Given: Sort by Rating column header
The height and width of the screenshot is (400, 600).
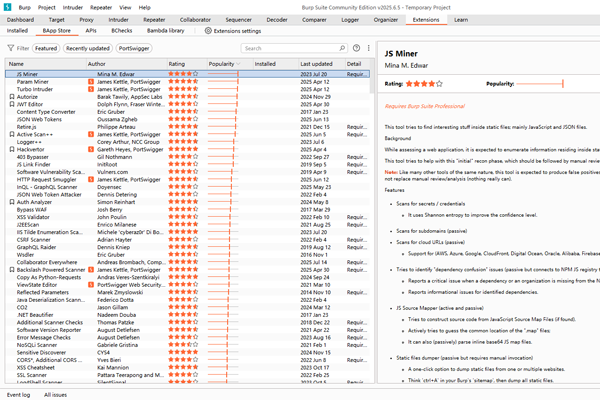Looking at the screenshot, I should (x=187, y=64).
